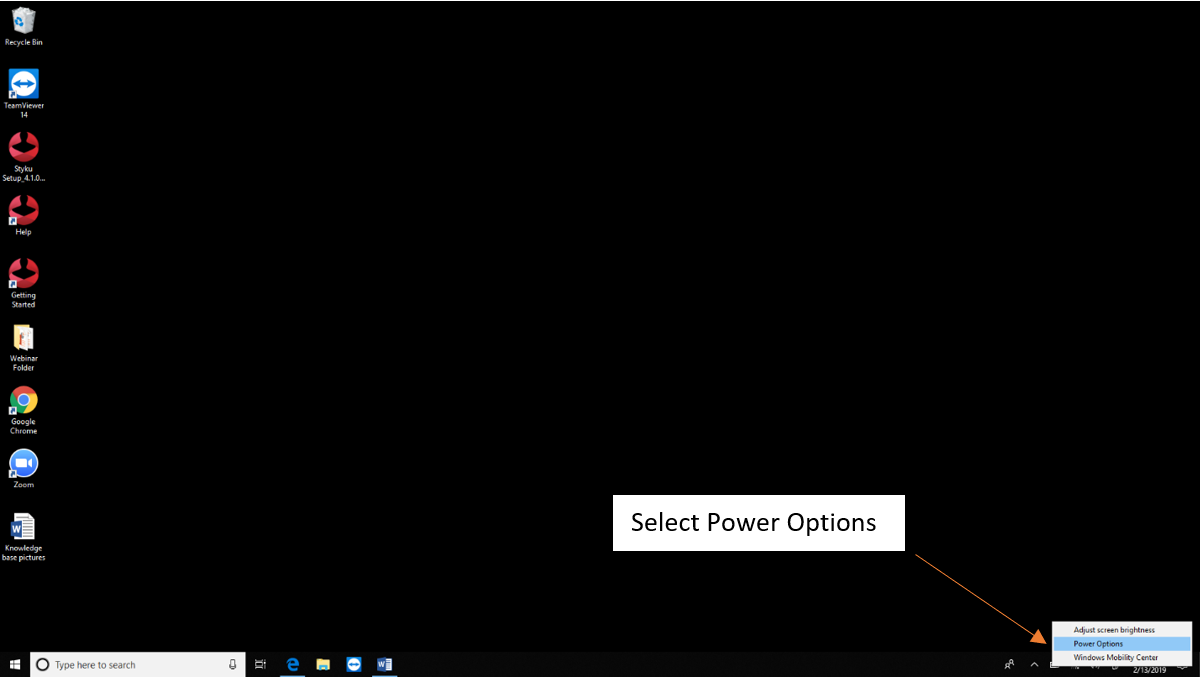Launch Microsoft Edge from the taskbar
1200x679 pixels.
click(x=293, y=665)
